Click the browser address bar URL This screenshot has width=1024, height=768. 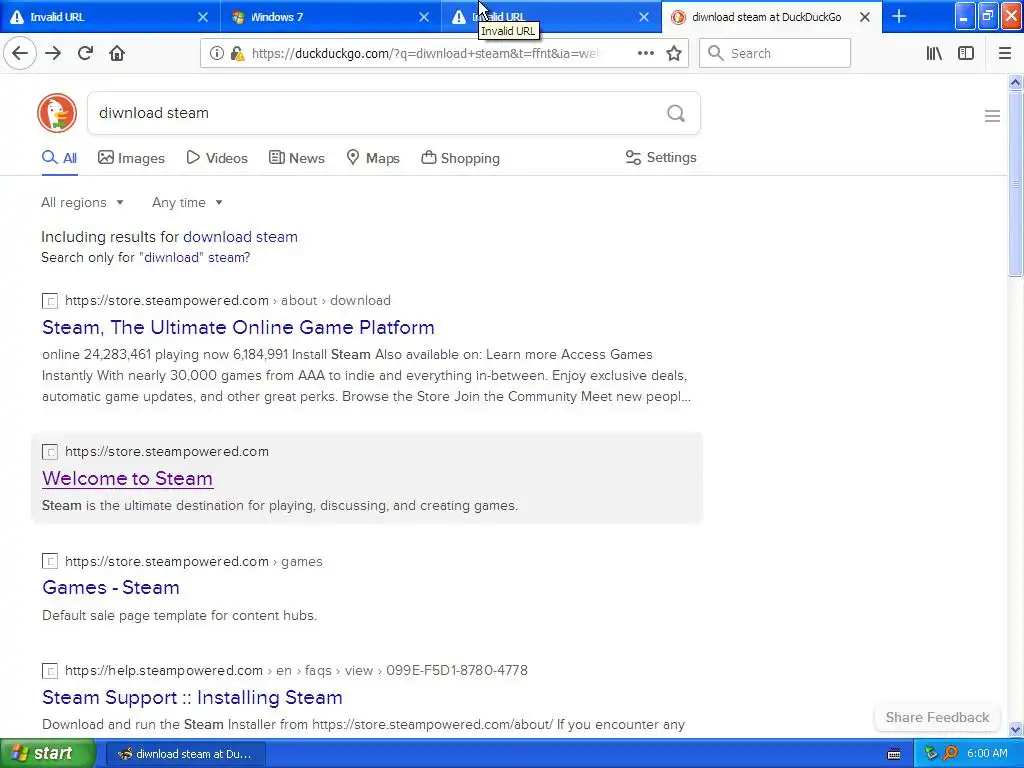424,54
